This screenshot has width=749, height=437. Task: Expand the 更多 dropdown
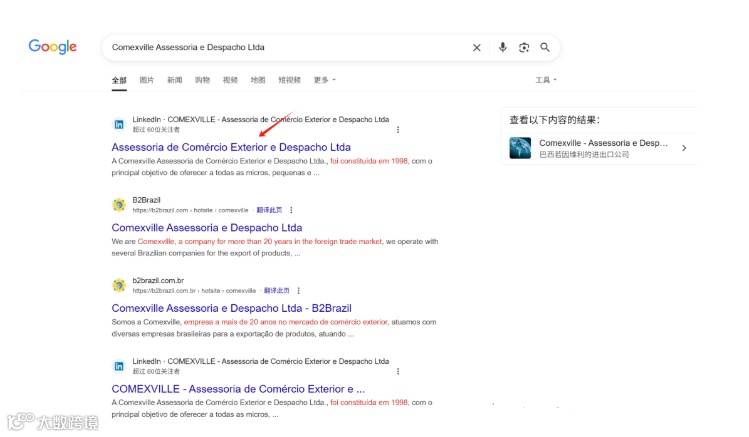click(x=324, y=80)
